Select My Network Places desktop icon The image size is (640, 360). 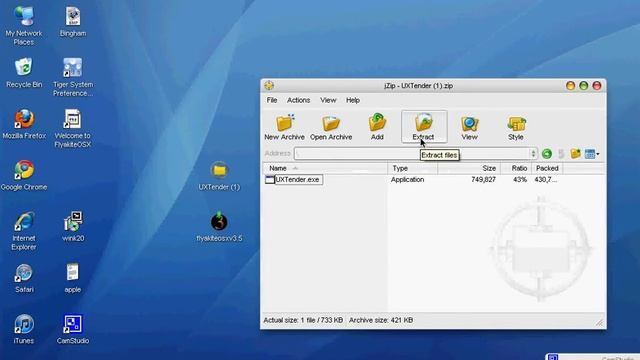point(24,26)
